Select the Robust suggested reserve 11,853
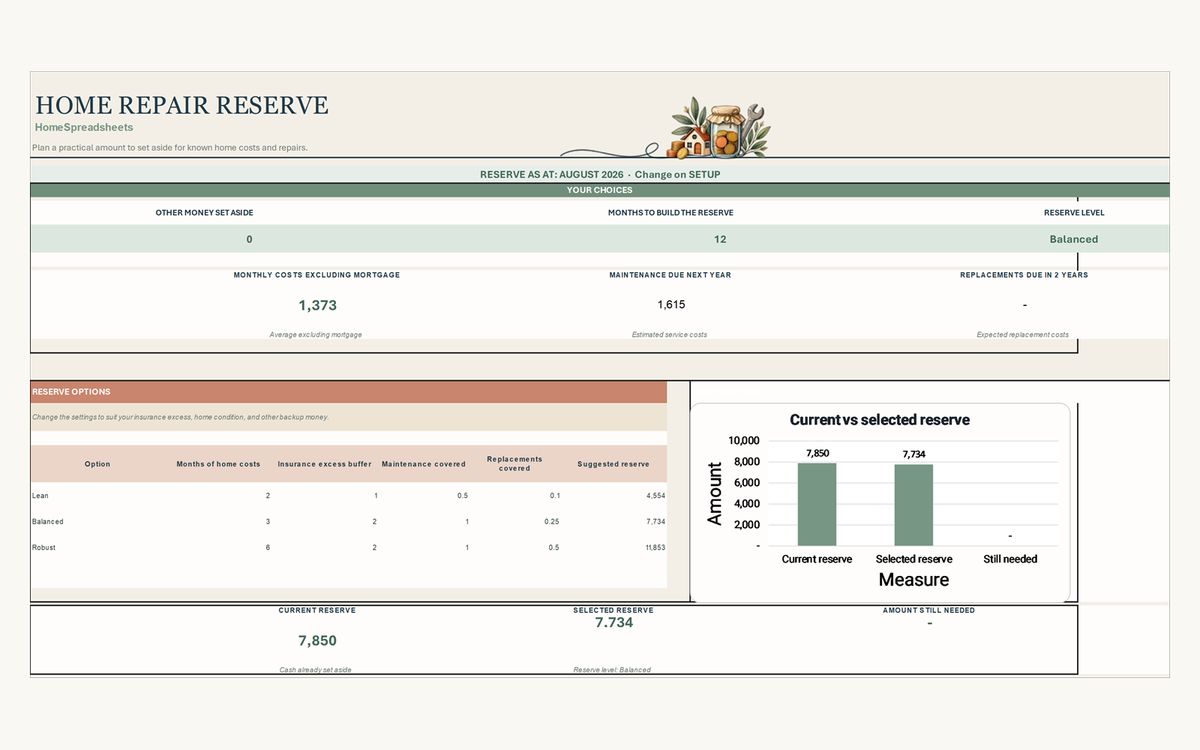The image size is (1200, 750). [653, 548]
